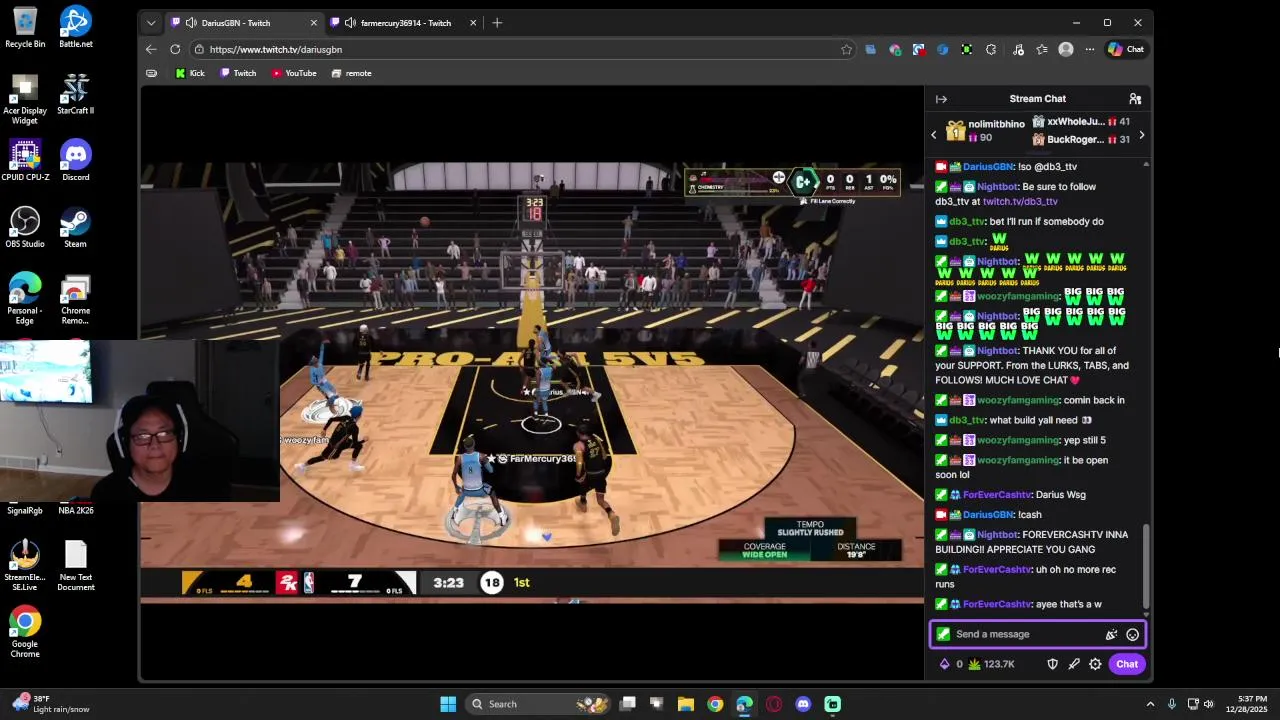Image resolution: width=1280 pixels, height=720 pixels.
Task: Open the Windows Start menu
Action: (448, 704)
